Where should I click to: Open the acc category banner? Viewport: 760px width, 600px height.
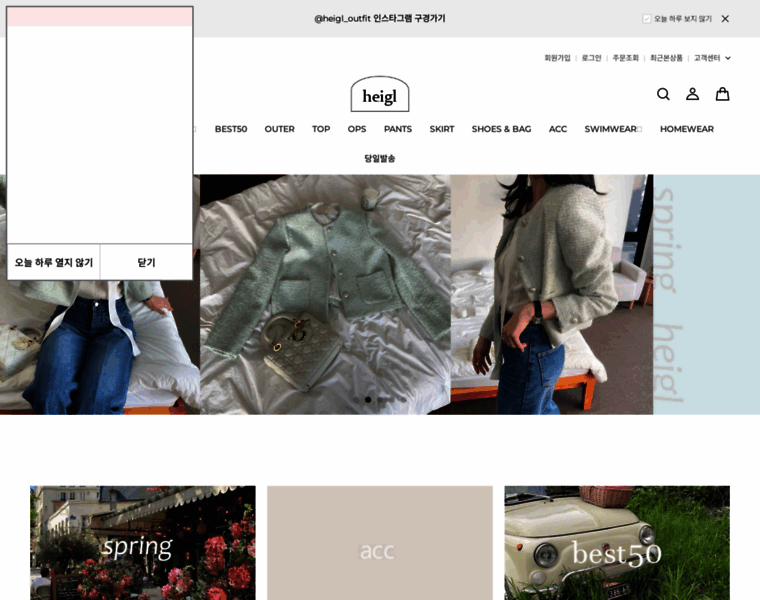pyautogui.click(x=380, y=543)
